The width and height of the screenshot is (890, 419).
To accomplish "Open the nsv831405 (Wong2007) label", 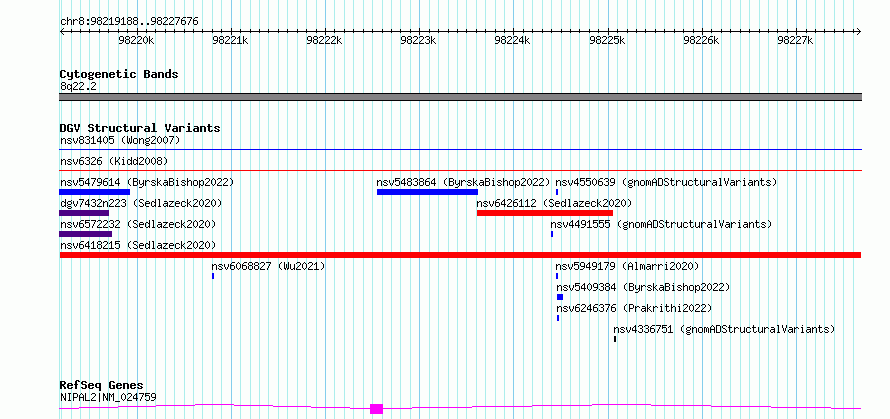I will pos(120,140).
